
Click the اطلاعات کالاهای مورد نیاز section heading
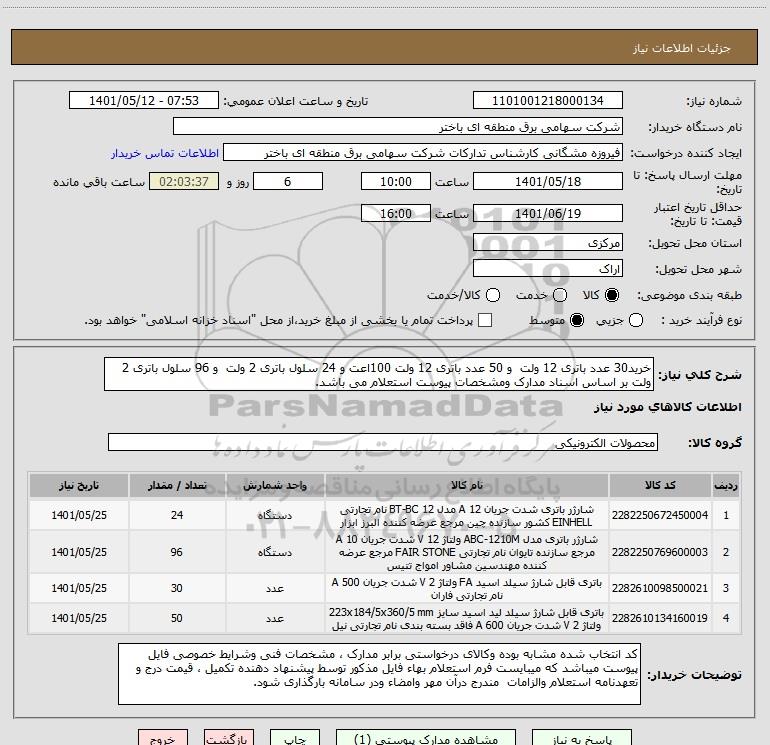click(668, 407)
